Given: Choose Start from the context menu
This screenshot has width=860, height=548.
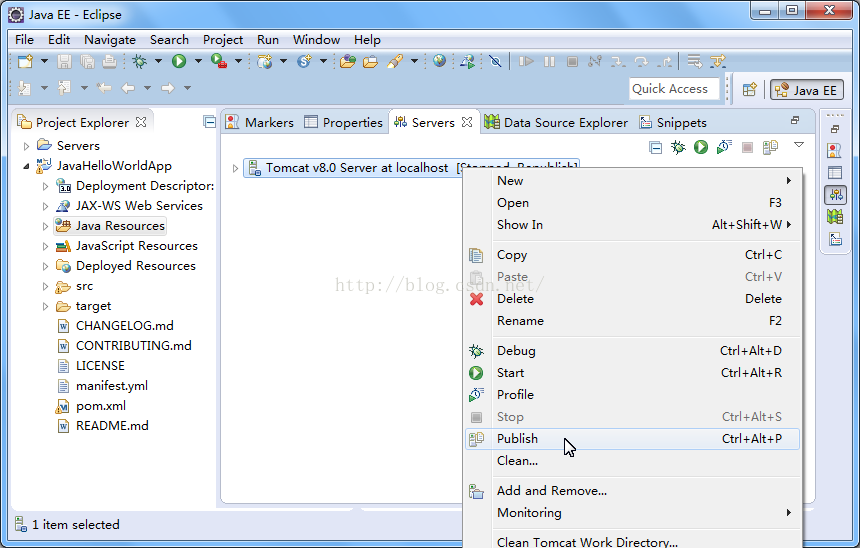Looking at the screenshot, I should point(632,373).
